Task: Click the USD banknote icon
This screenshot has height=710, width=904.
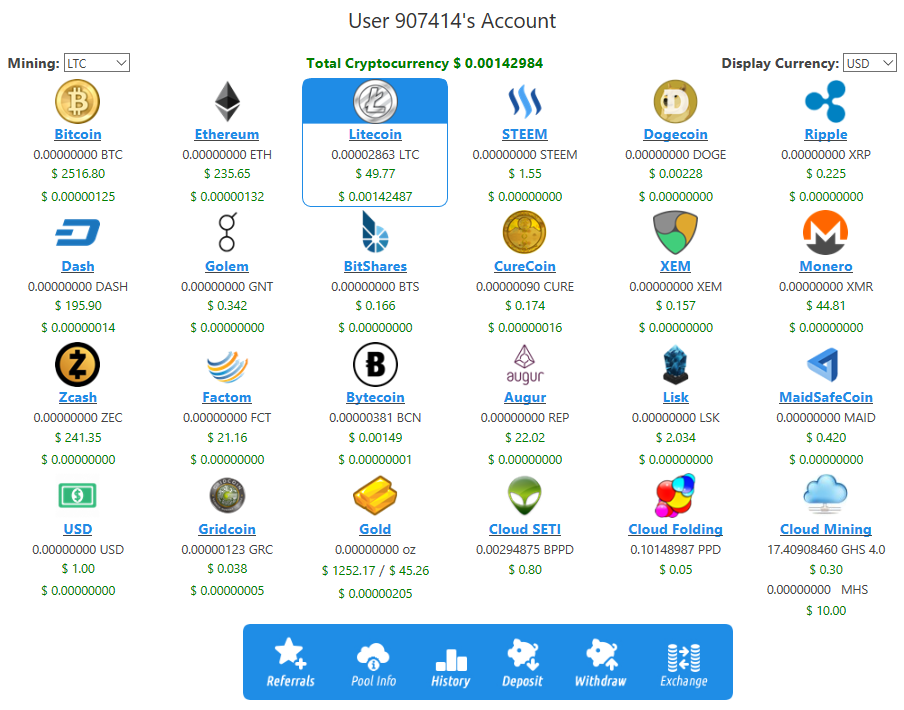Action: coord(77,496)
